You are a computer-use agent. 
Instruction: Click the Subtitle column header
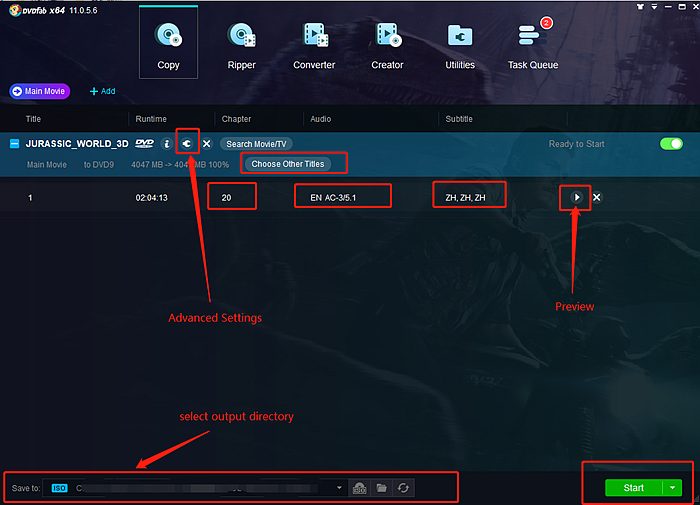click(x=459, y=119)
